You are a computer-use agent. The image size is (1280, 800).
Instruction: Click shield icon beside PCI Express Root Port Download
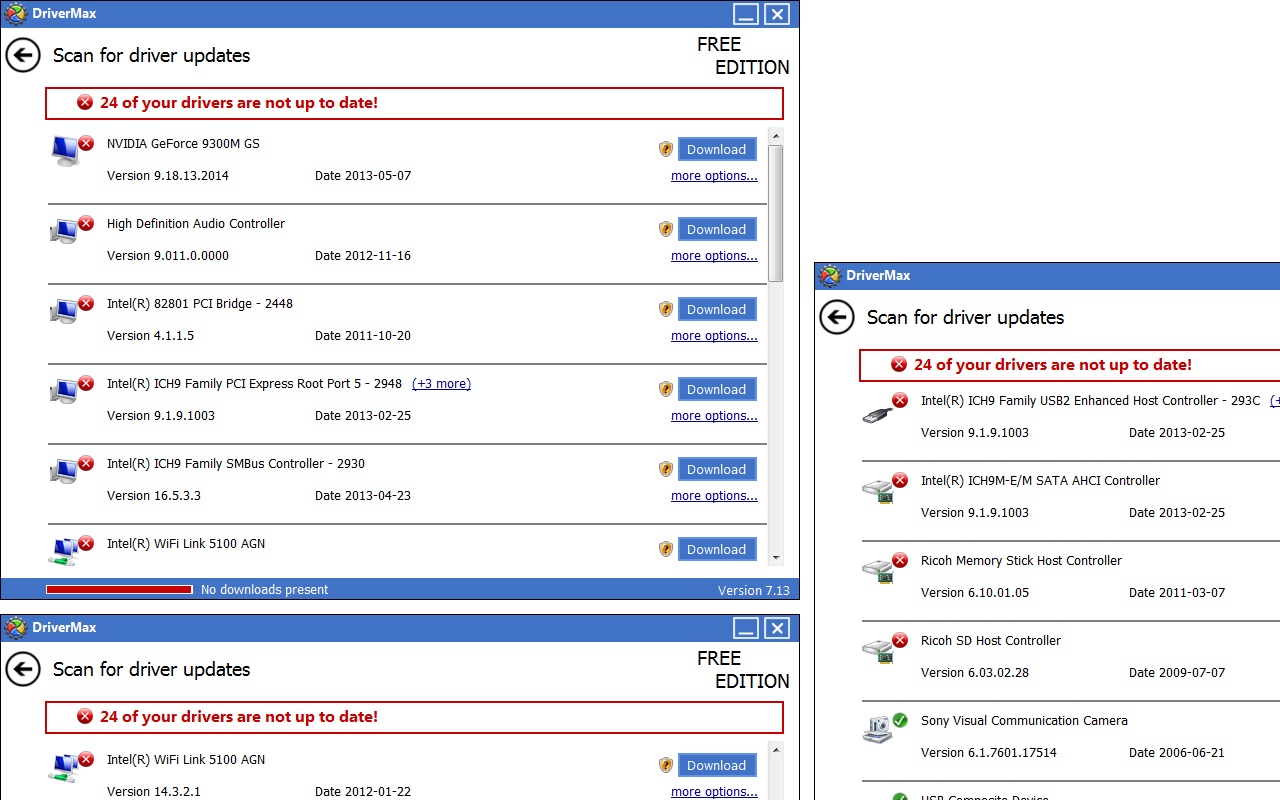coord(666,389)
